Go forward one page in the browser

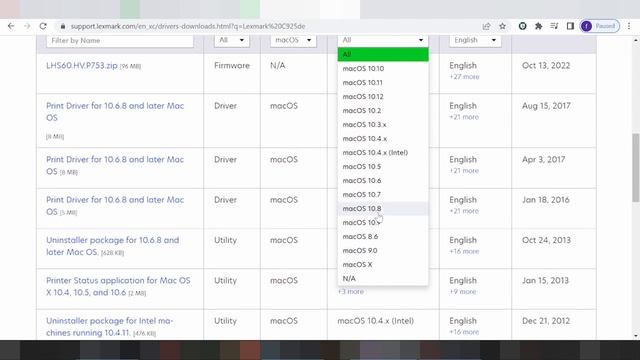pos(27,26)
